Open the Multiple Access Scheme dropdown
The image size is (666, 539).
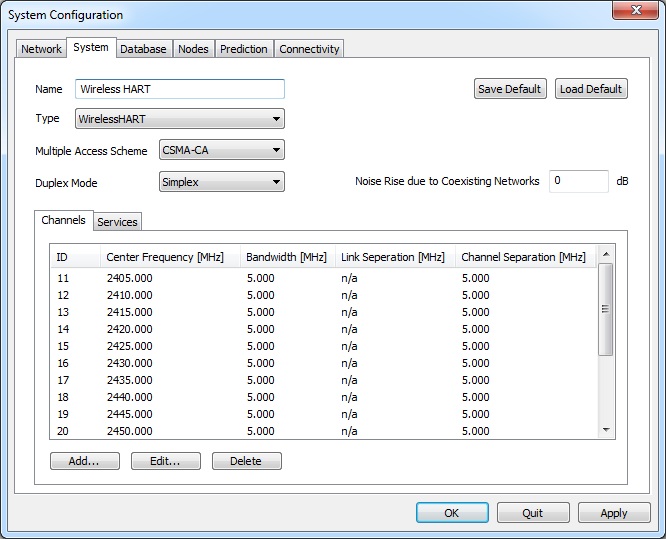point(222,150)
